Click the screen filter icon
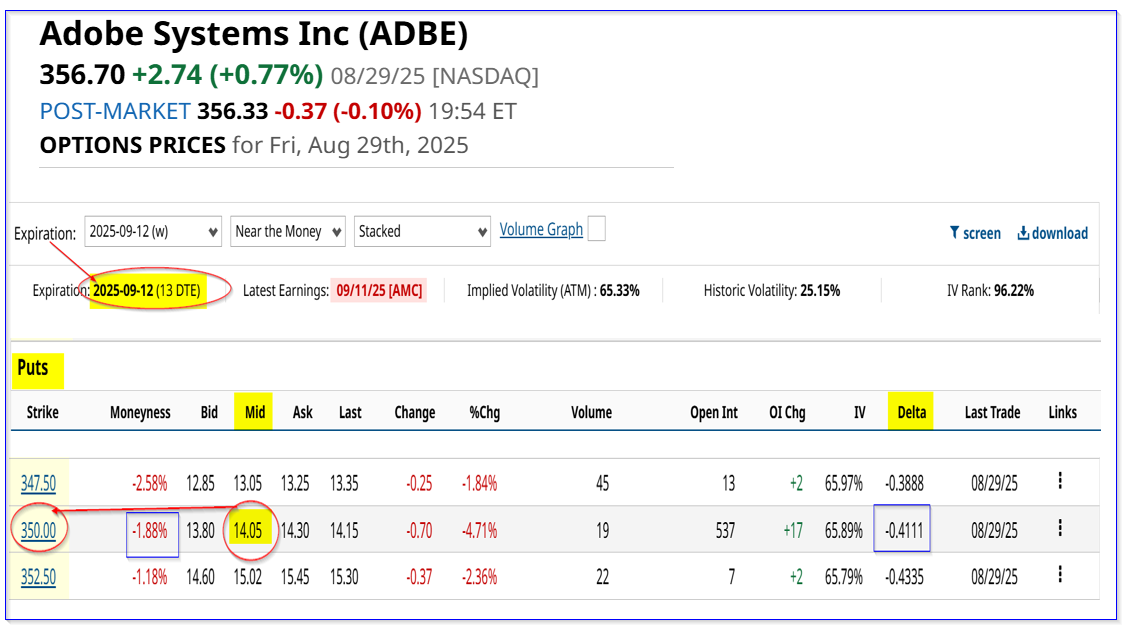 pos(954,232)
